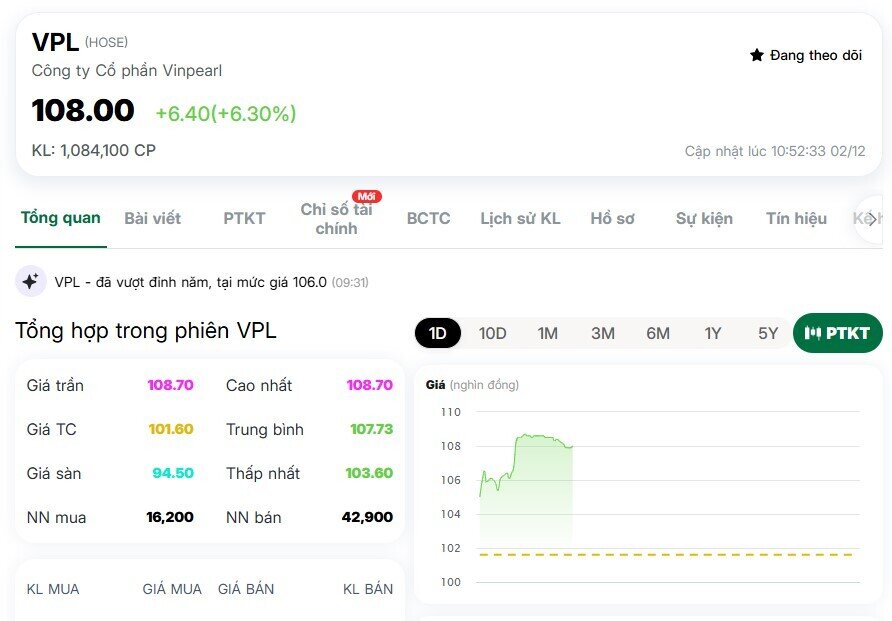The width and height of the screenshot is (892, 621).
Task: Select the 5Y chart range
Action: [767, 333]
